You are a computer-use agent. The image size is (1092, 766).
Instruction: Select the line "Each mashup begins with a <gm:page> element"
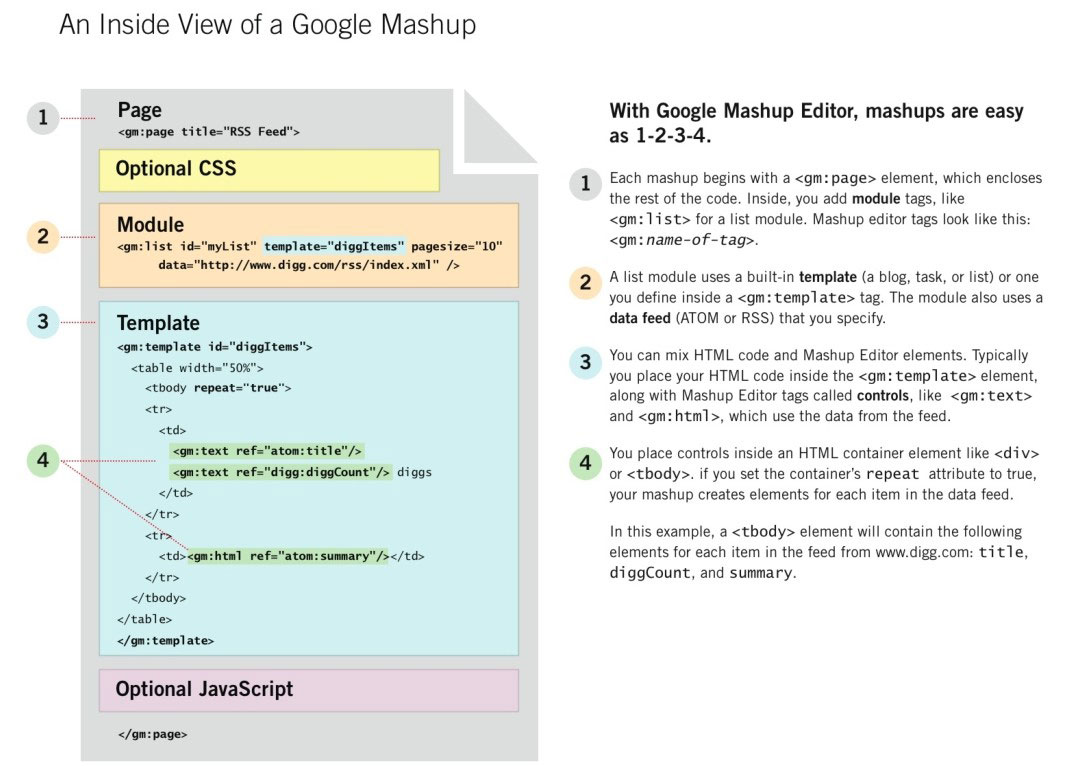coord(825,178)
